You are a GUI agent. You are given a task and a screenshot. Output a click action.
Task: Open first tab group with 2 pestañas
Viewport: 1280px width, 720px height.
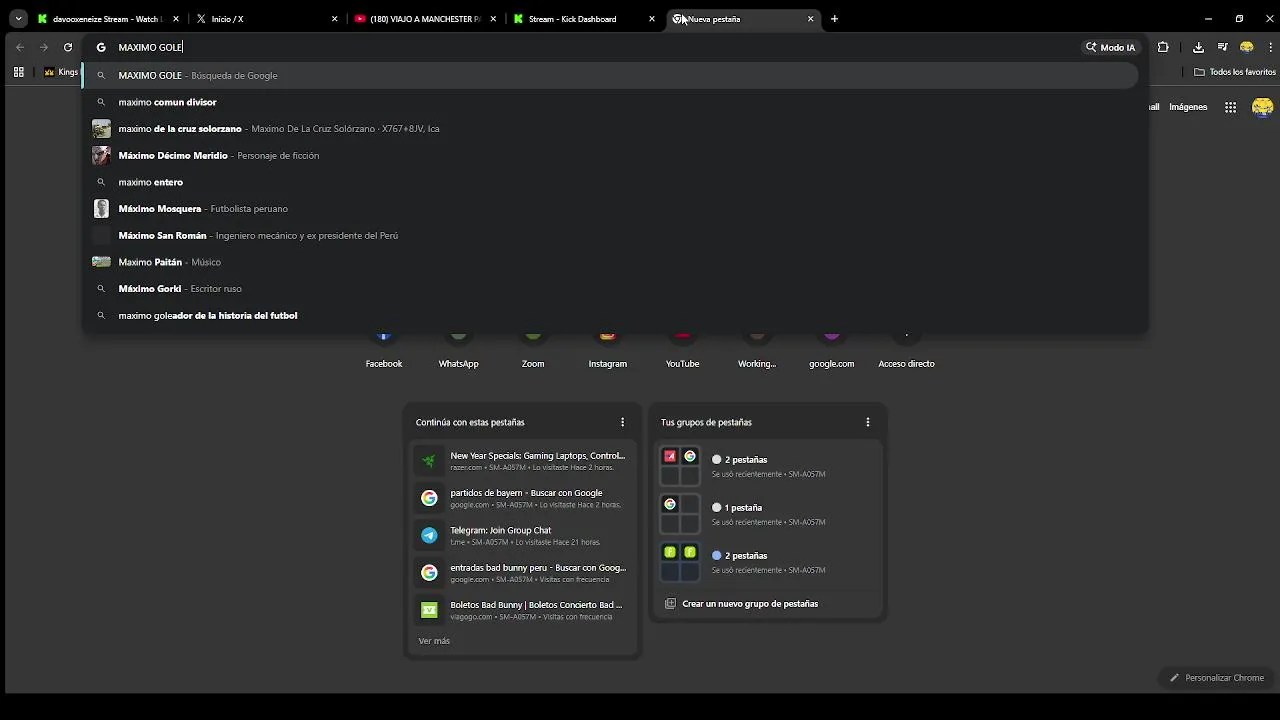click(x=768, y=466)
